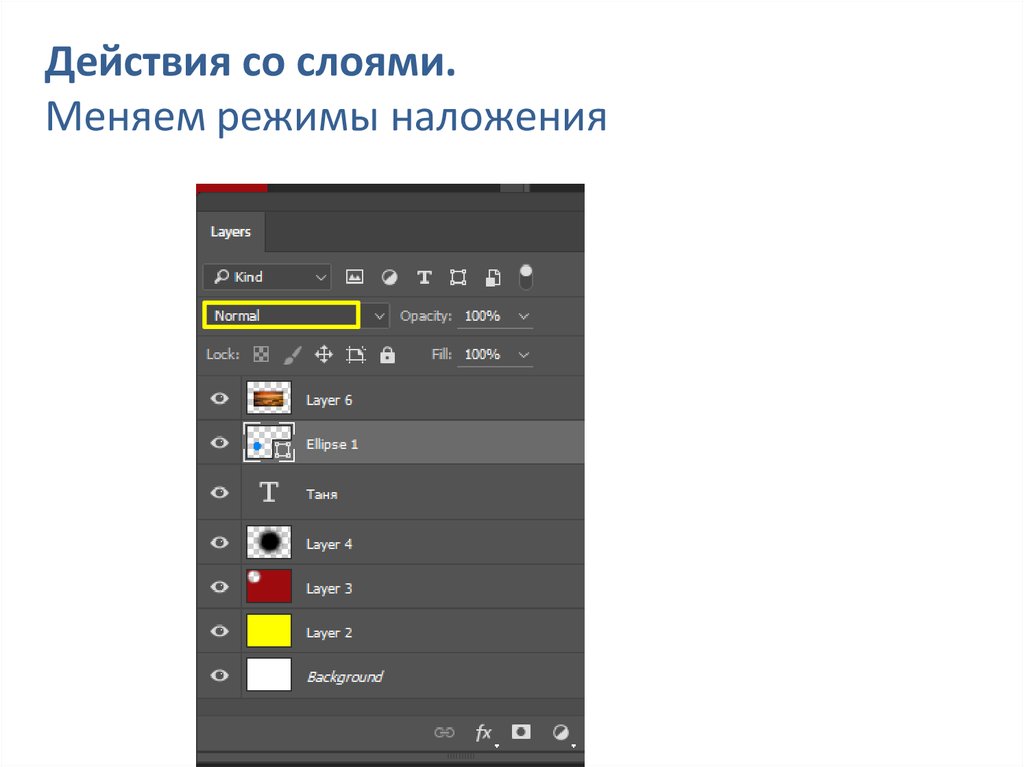Turn layer filtering on or off
This screenshot has height=767, width=1024.
tap(526, 277)
